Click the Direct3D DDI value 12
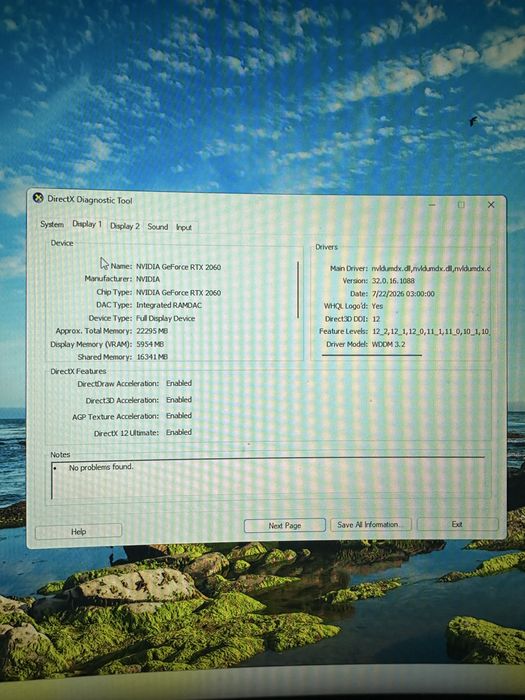 (376, 319)
